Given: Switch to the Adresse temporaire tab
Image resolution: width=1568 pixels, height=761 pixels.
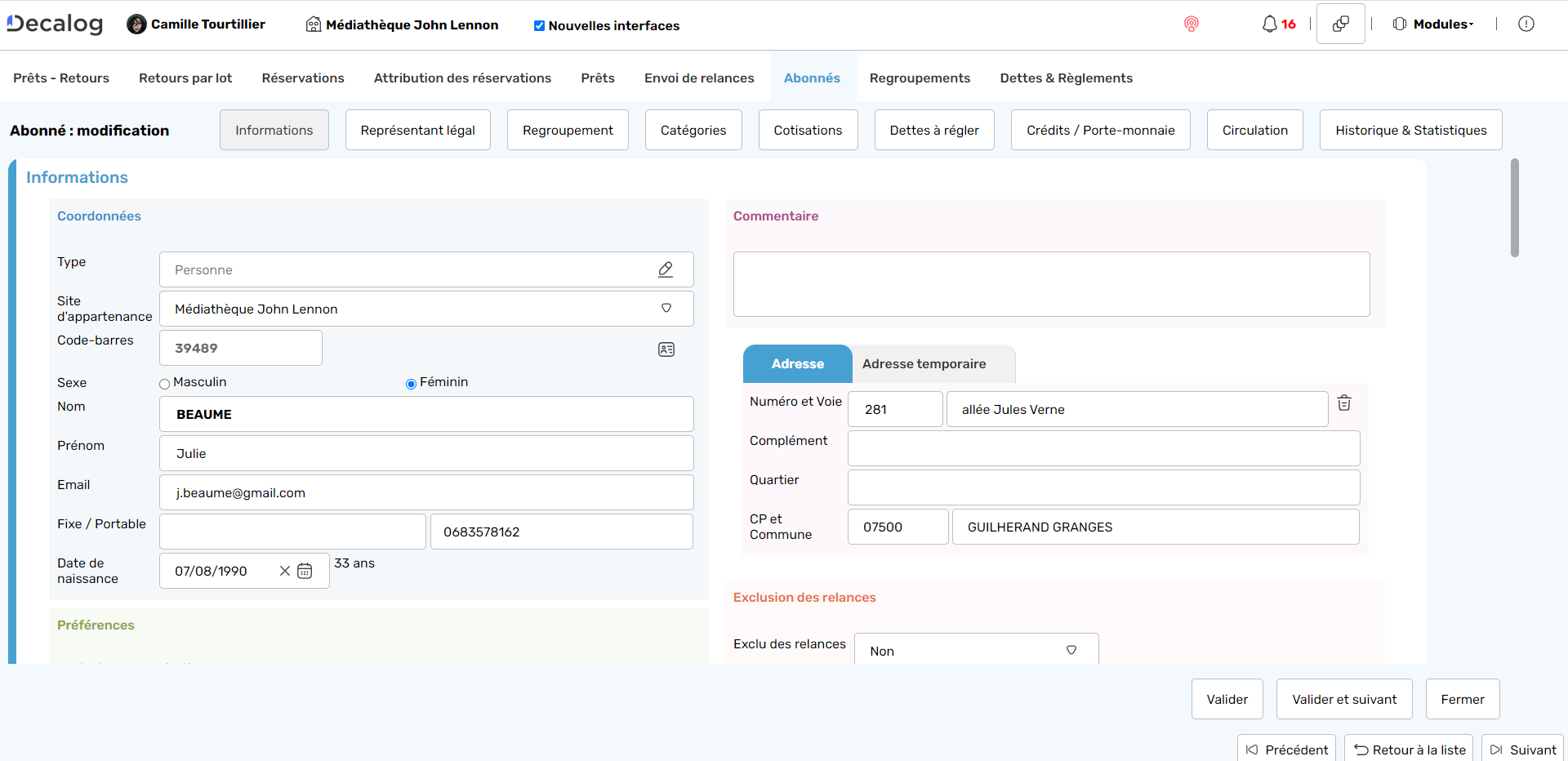Looking at the screenshot, I should [x=925, y=364].
